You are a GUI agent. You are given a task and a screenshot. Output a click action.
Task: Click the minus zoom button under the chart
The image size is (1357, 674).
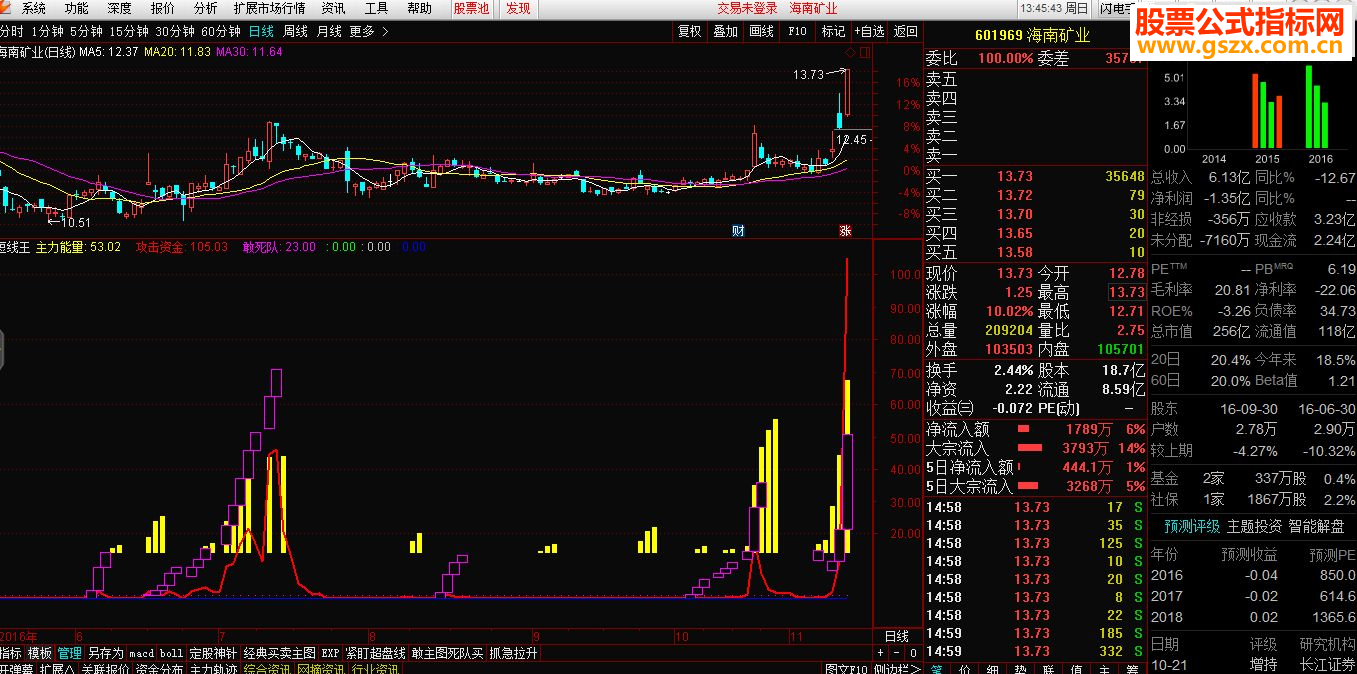[x=896, y=653]
